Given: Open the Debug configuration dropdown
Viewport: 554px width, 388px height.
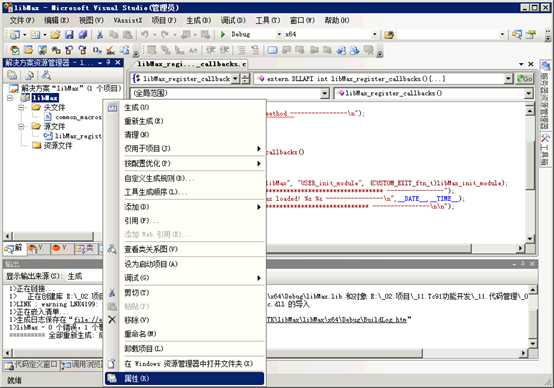Looking at the screenshot, I should click(x=279, y=34).
